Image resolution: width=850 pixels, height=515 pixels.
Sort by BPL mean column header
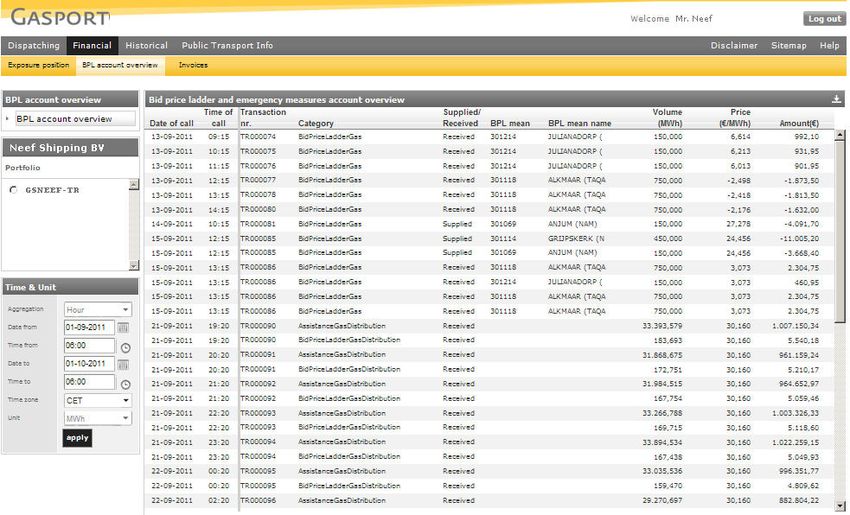coord(510,124)
